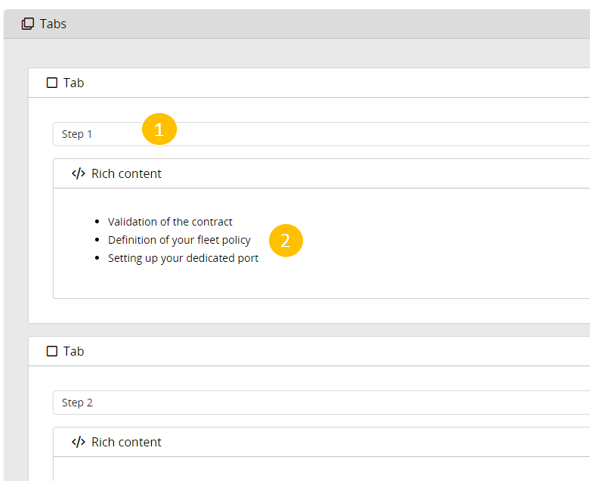The width and height of the screenshot is (603, 481).
Task: Click the Tabs icon in the top header
Action: (27, 23)
